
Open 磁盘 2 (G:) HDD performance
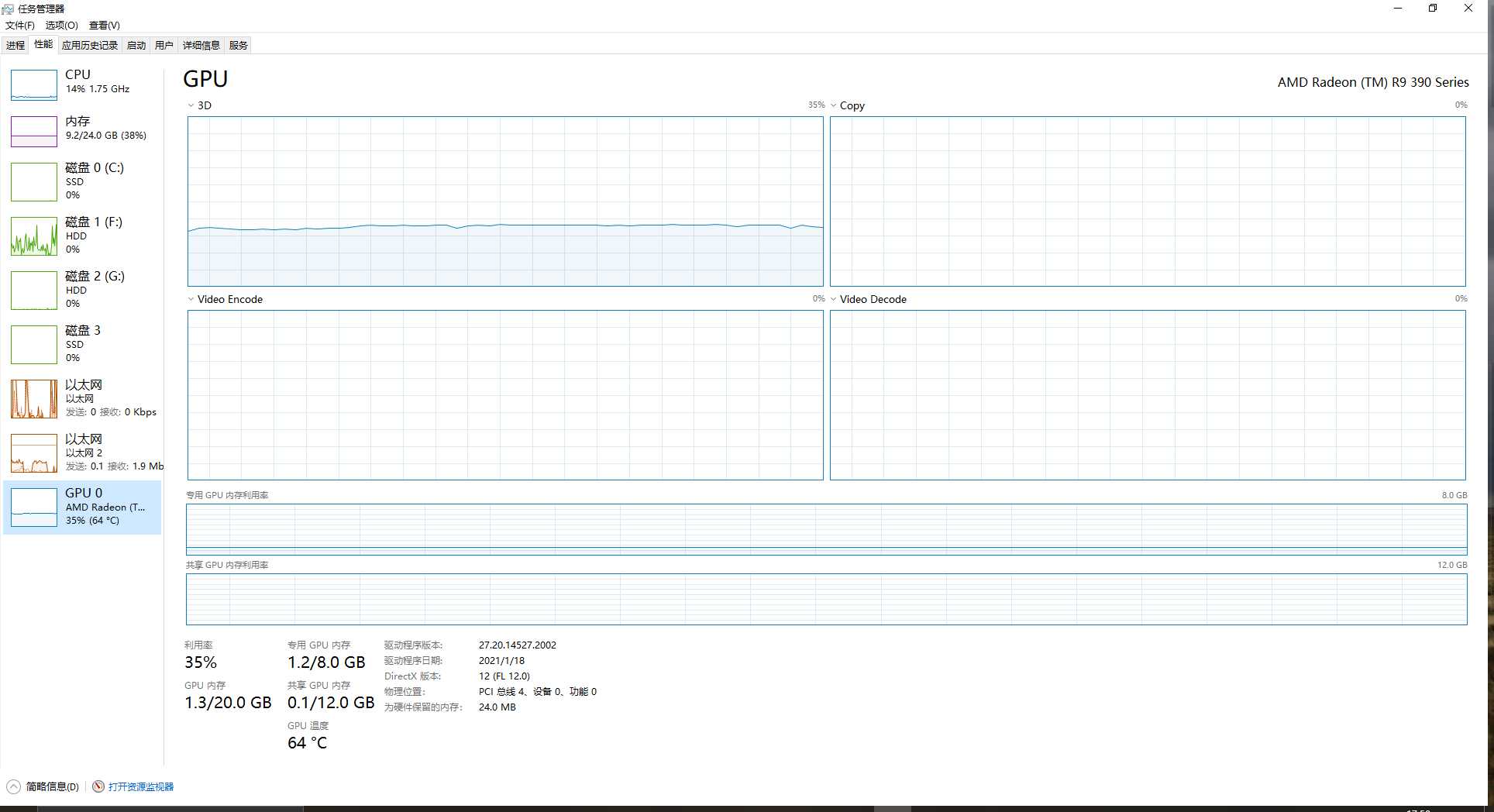click(82, 290)
